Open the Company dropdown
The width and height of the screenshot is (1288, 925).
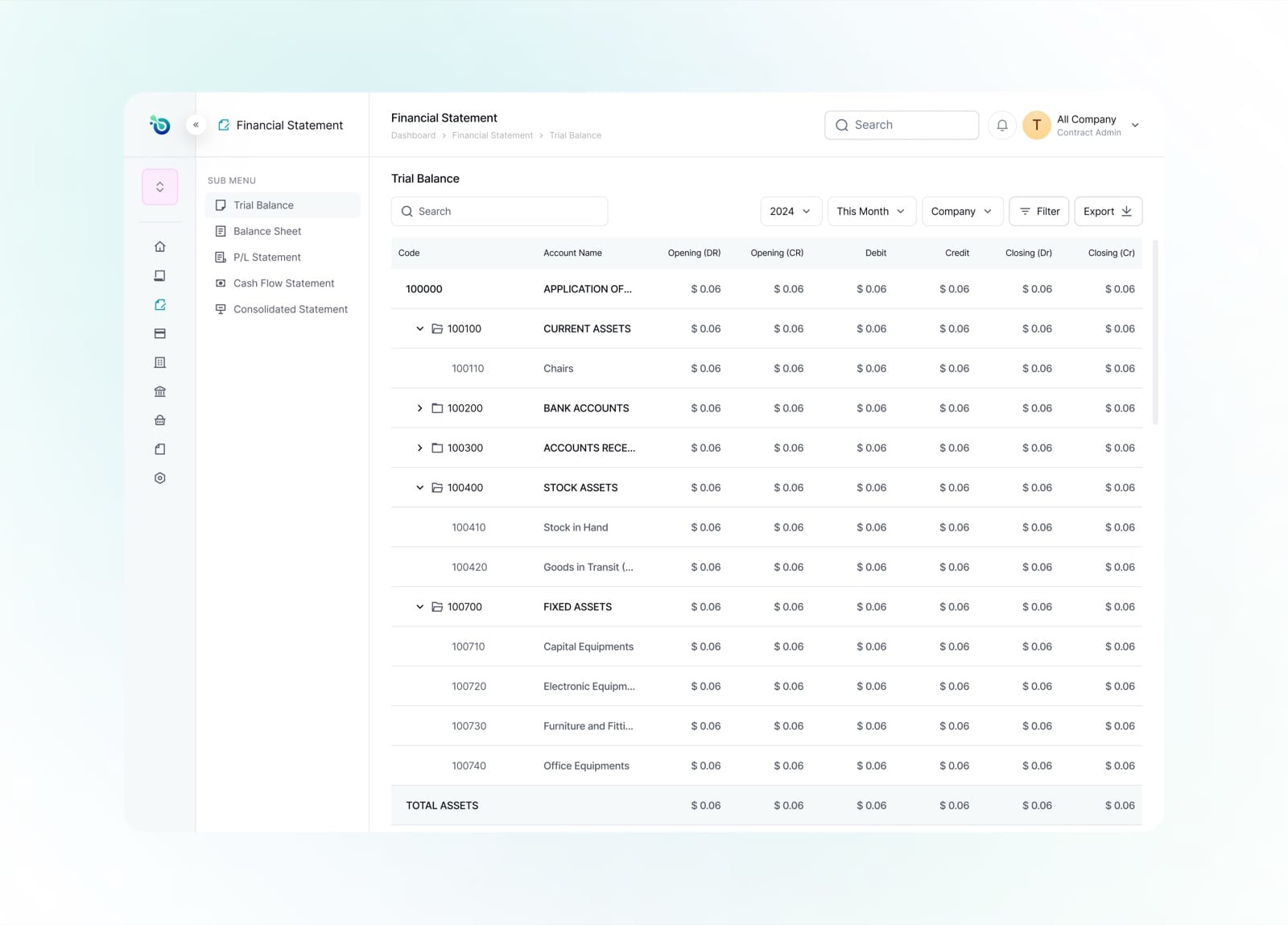point(963,211)
